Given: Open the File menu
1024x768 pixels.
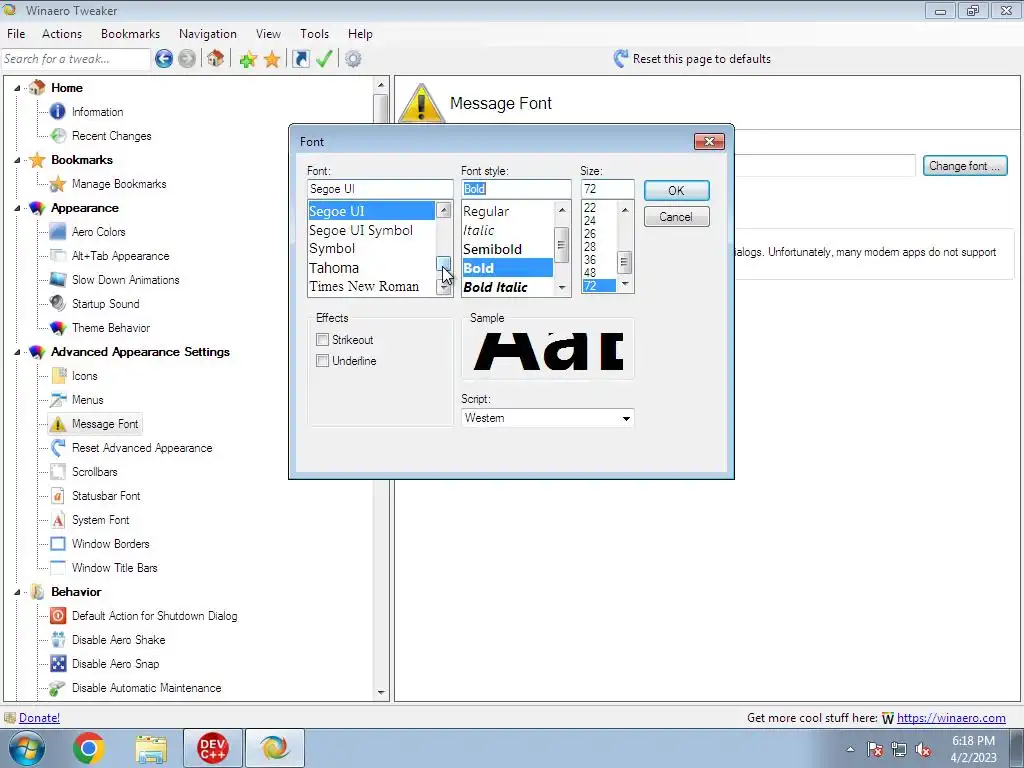Looking at the screenshot, I should tap(16, 34).
